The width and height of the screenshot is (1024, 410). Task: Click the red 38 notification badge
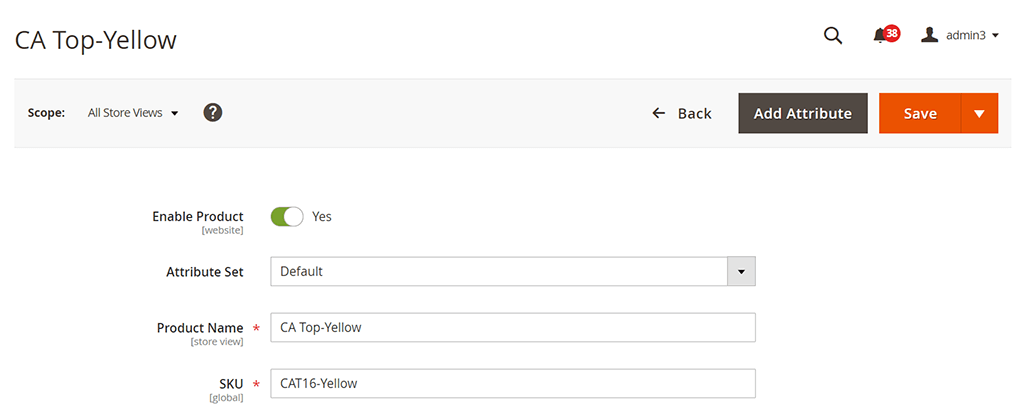[x=891, y=33]
